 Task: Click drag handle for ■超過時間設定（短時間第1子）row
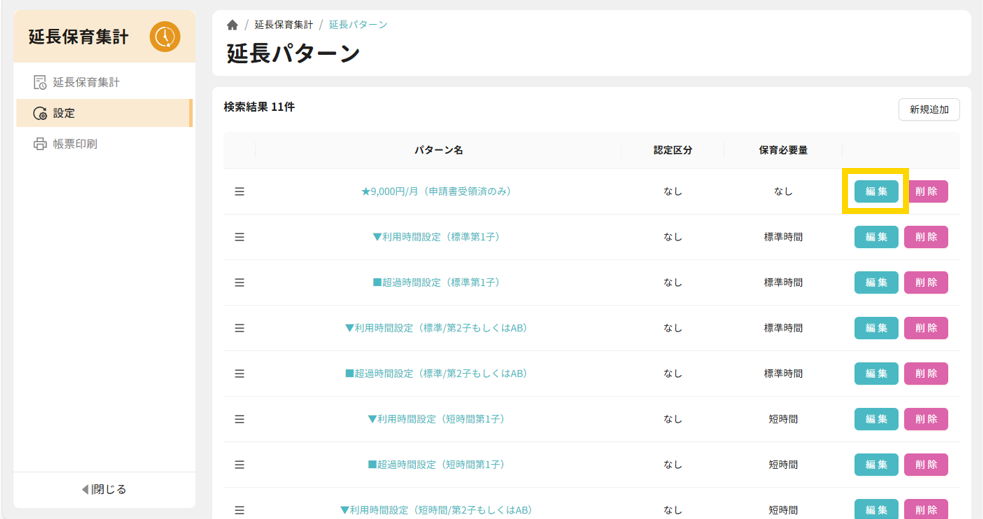[x=239, y=465]
